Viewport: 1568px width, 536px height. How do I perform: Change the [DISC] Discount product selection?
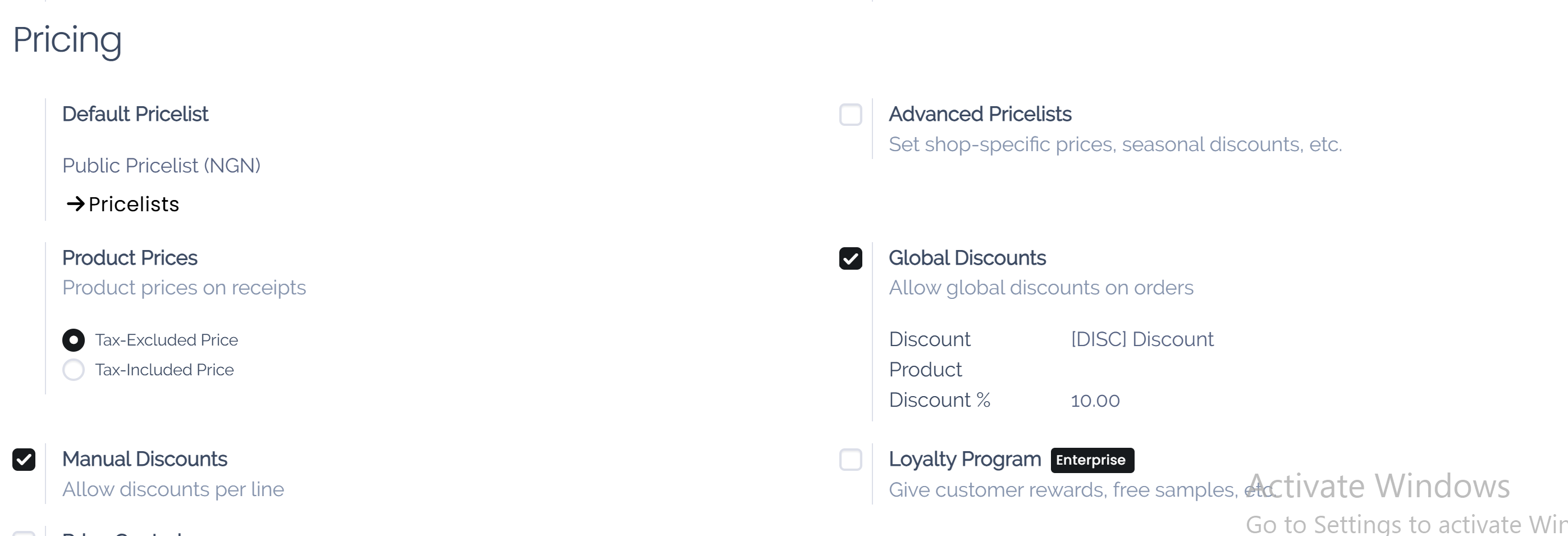point(1141,339)
